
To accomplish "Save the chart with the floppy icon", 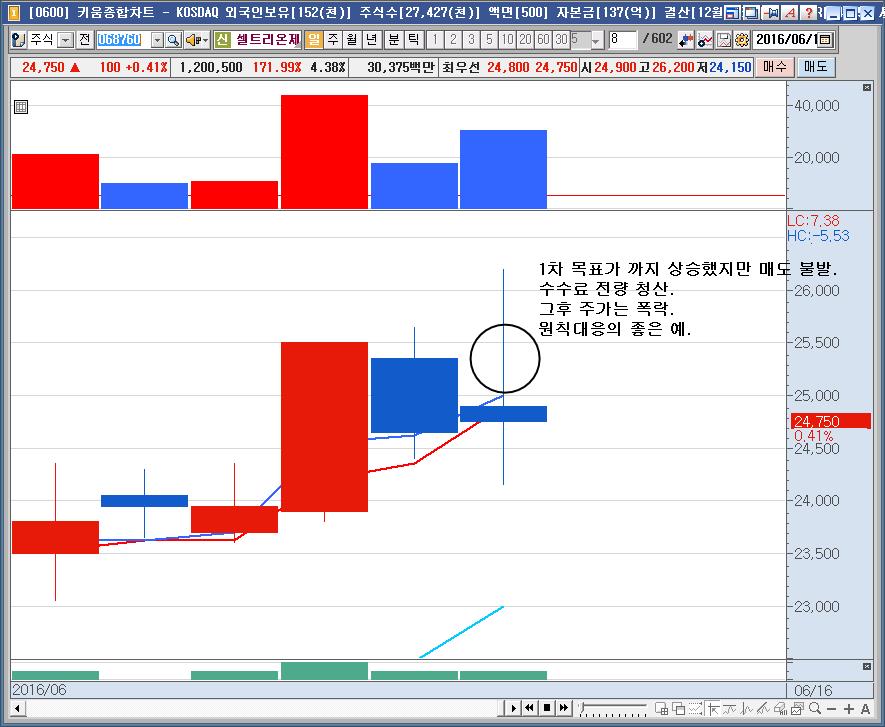I will pos(724,40).
